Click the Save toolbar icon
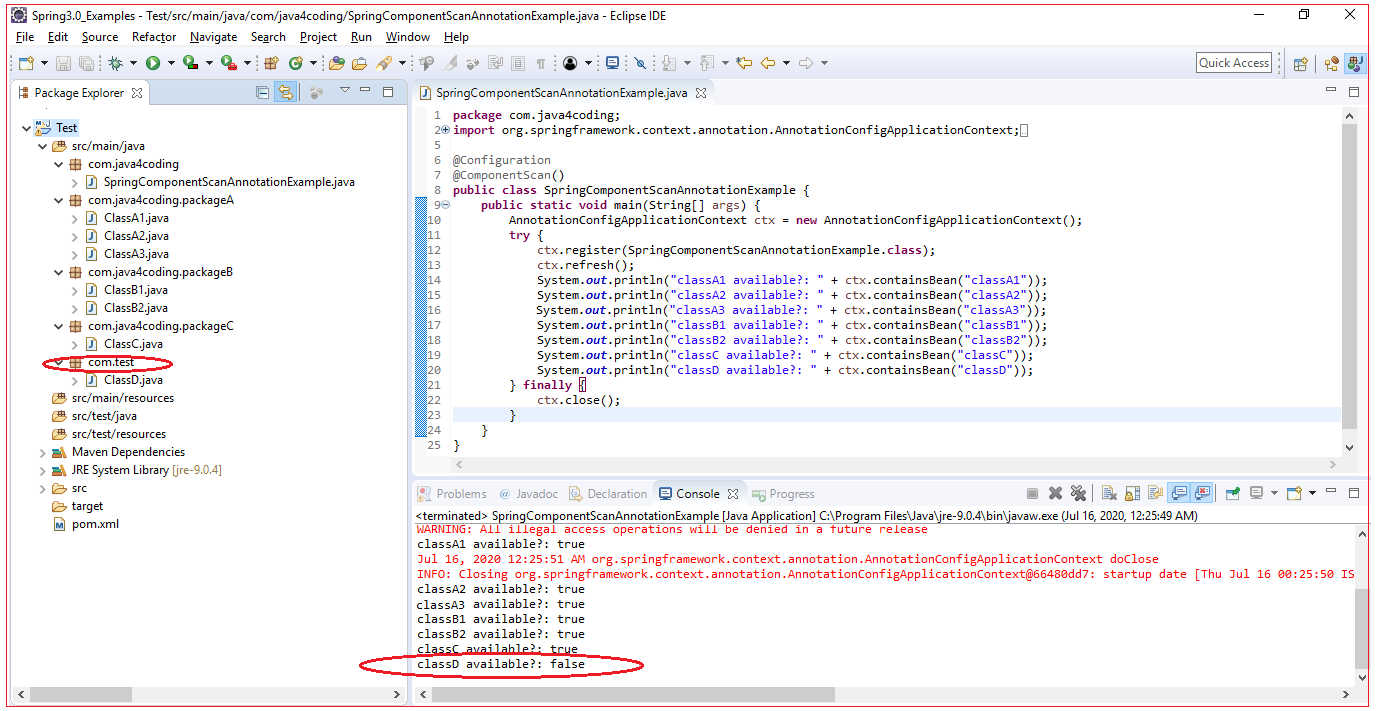Screen dimensions: 1377x711 tap(63, 63)
